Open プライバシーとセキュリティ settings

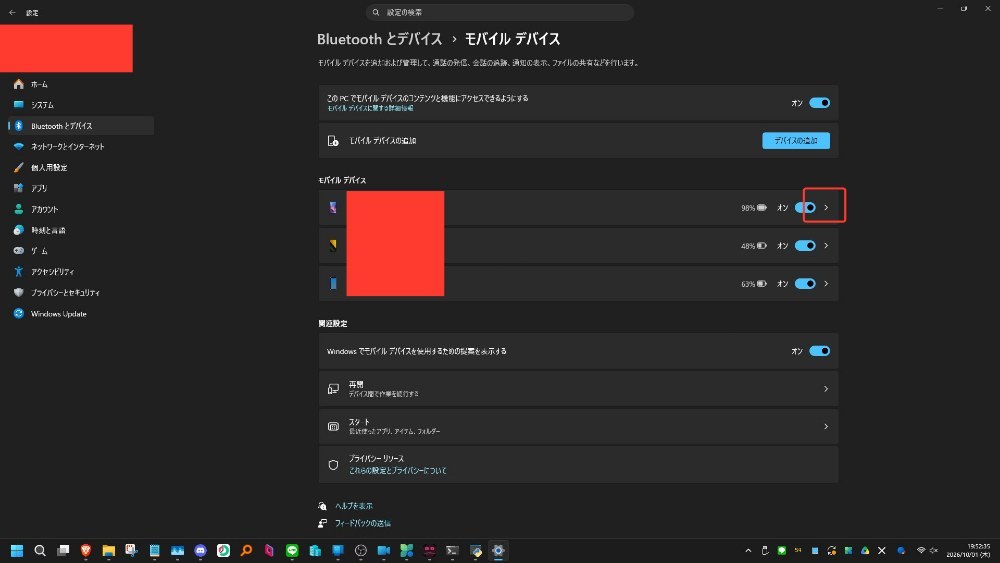pos(80,293)
